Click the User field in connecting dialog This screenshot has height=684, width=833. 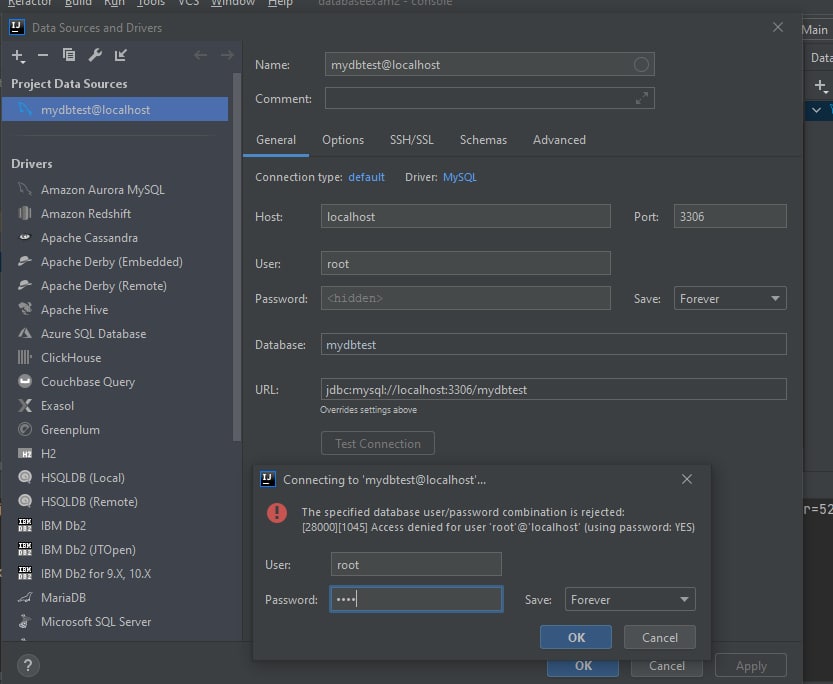point(416,565)
